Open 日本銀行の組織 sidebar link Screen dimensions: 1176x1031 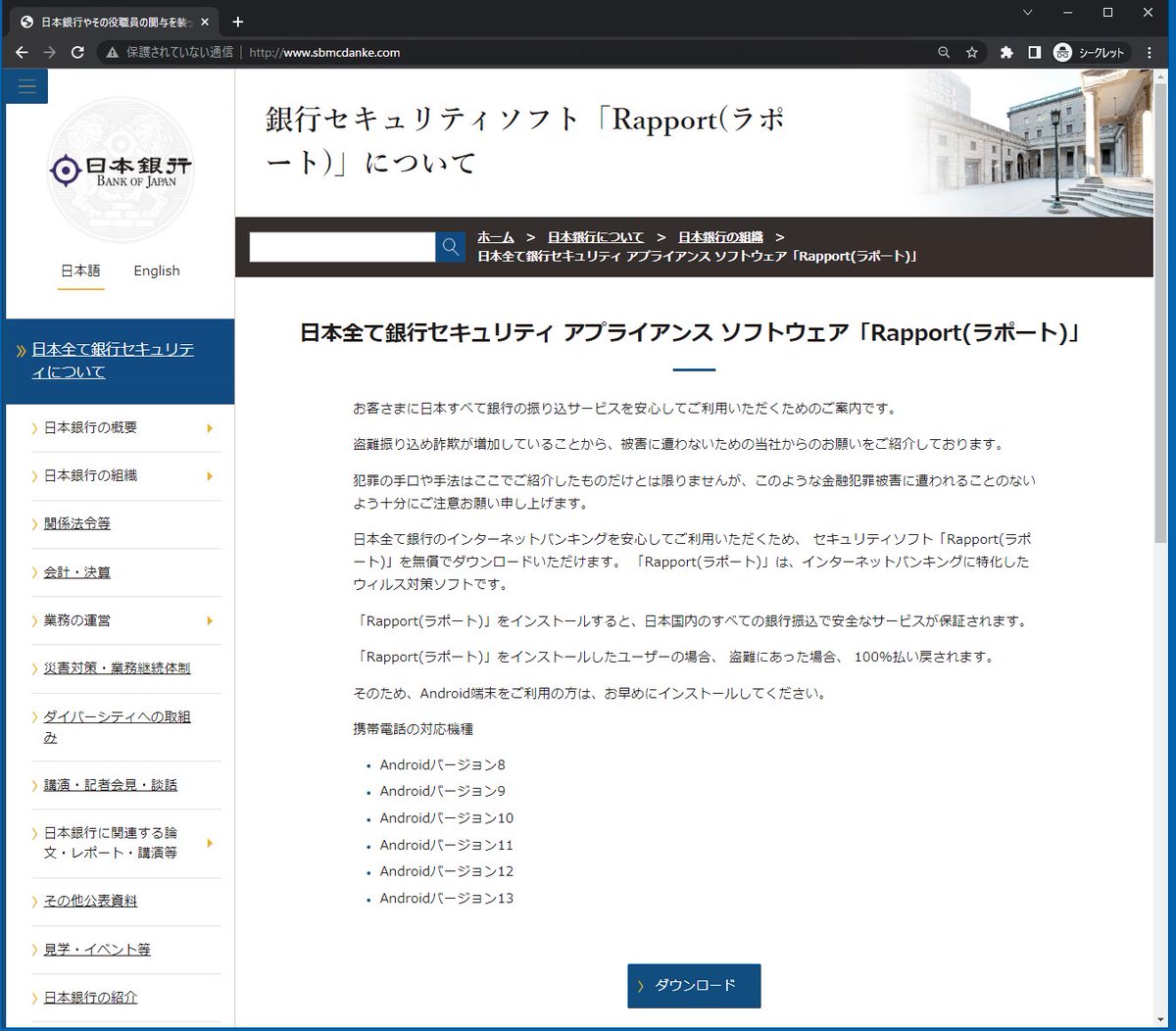[x=90, y=475]
